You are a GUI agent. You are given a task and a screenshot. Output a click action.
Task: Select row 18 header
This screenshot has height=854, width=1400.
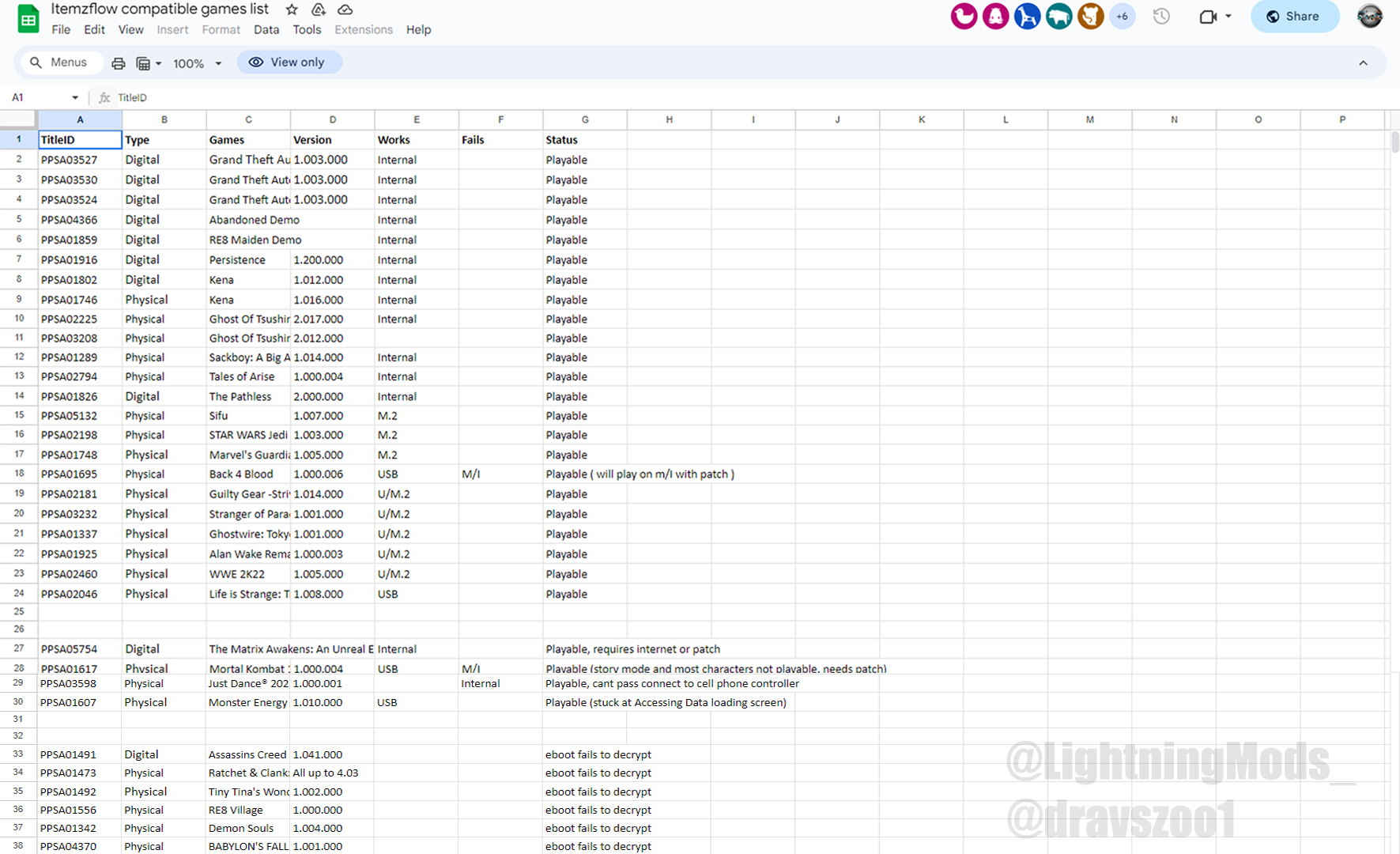click(x=19, y=474)
